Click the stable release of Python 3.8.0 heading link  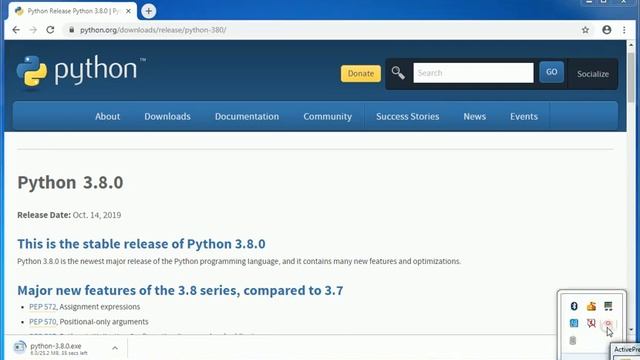(141, 244)
